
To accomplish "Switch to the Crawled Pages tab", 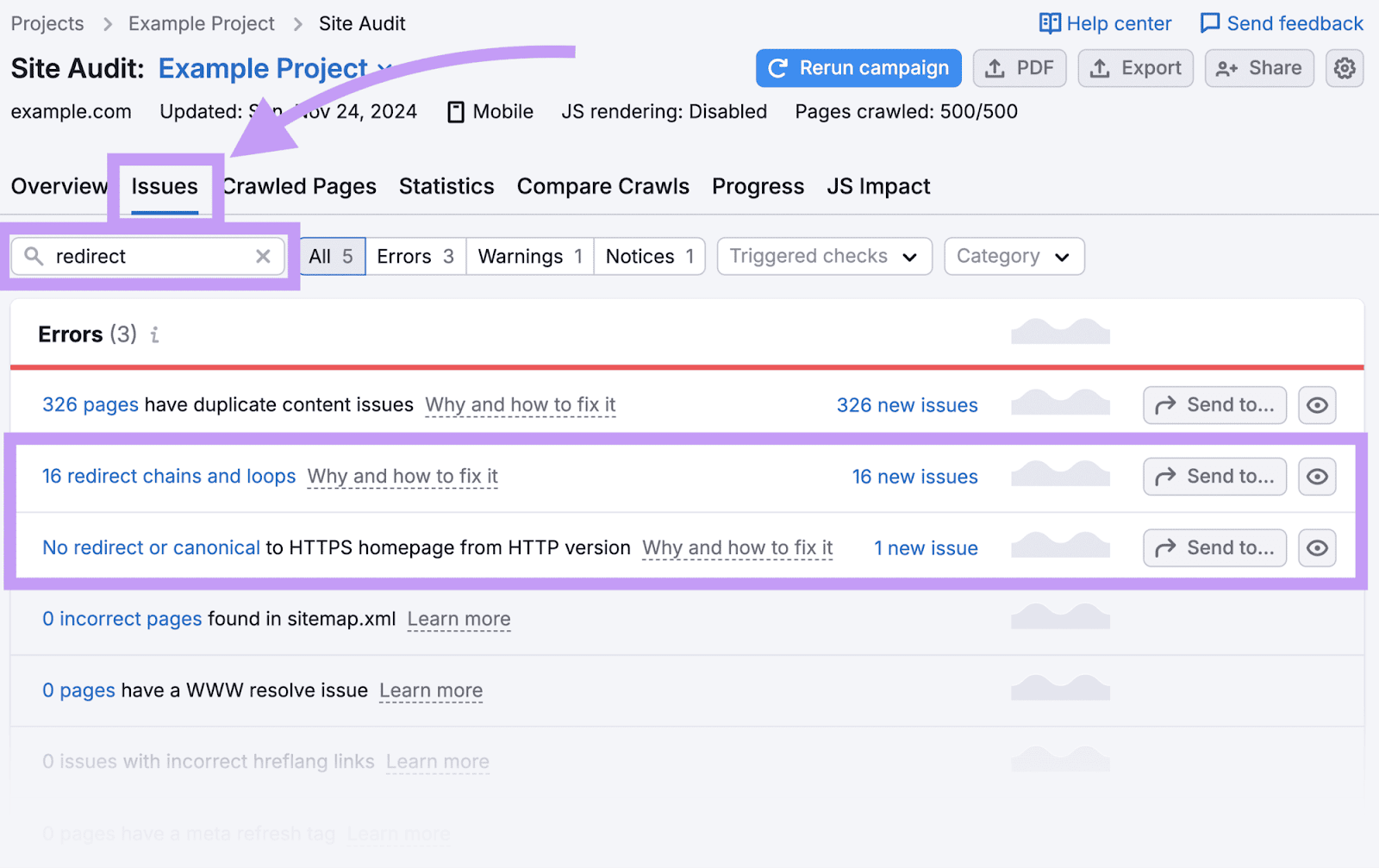I will [x=299, y=186].
